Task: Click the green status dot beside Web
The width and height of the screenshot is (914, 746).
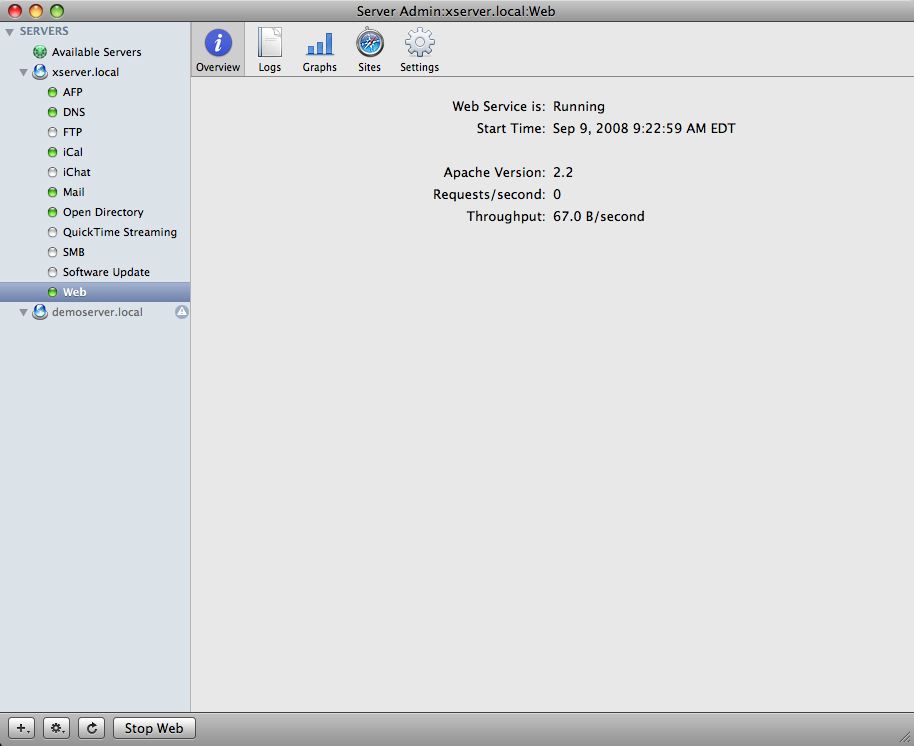Action: [52, 292]
